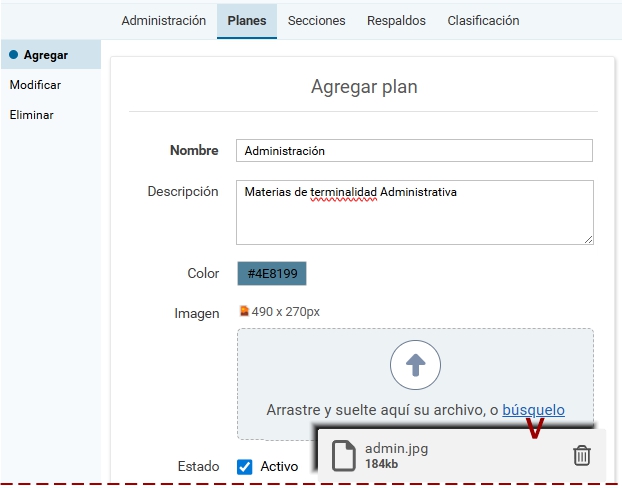Image resolution: width=622 pixels, height=488 pixels.
Task: Click the admin.jpg file name
Action: pos(396,449)
